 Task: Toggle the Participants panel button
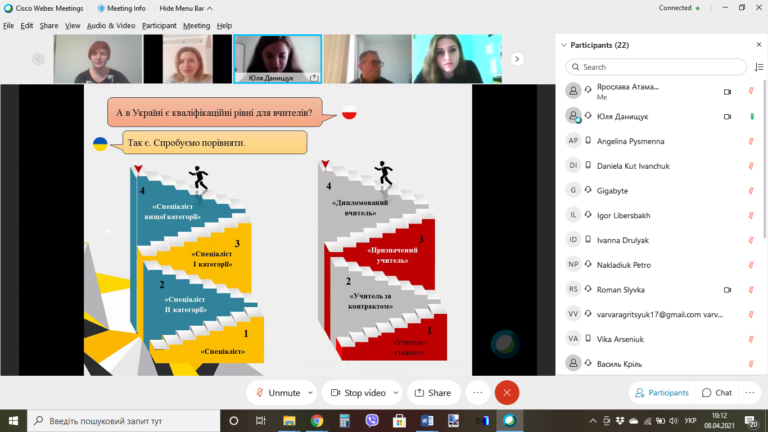pos(662,392)
